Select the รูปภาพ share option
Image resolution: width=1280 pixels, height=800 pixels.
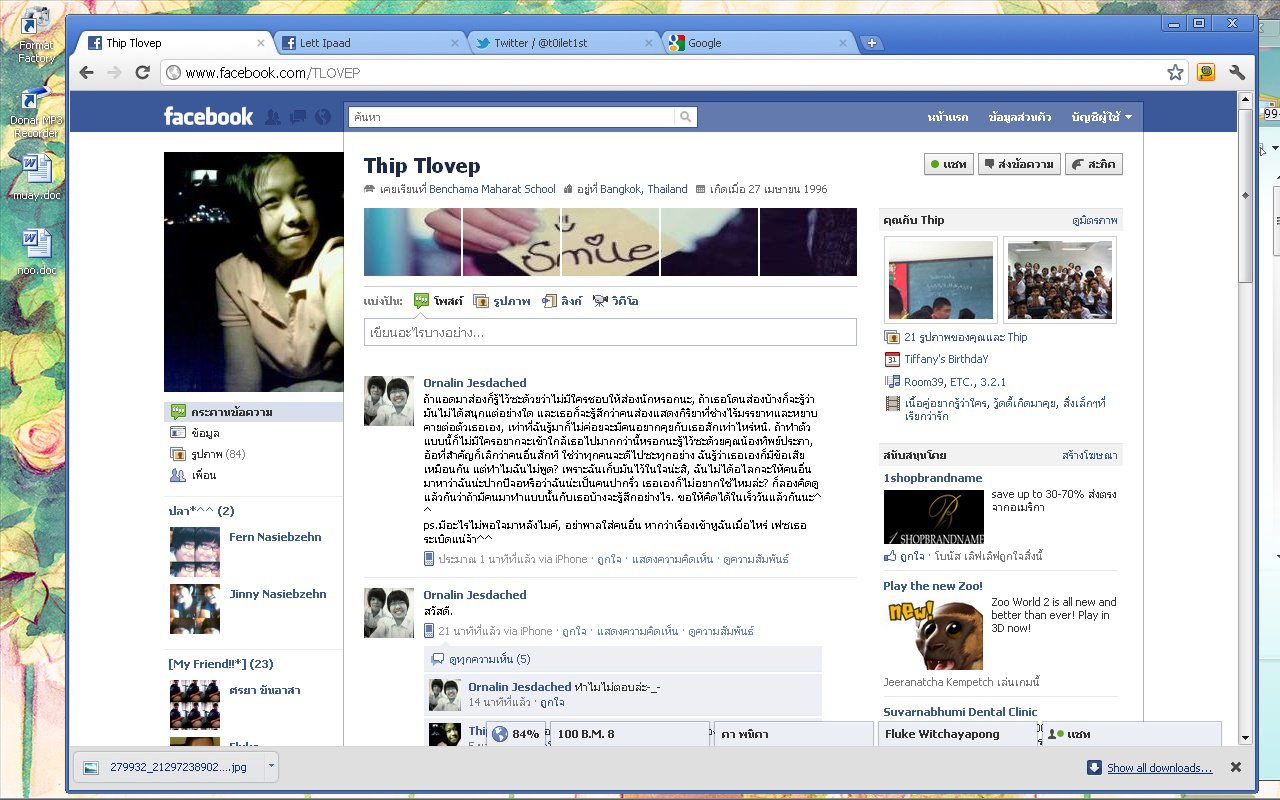coord(501,301)
